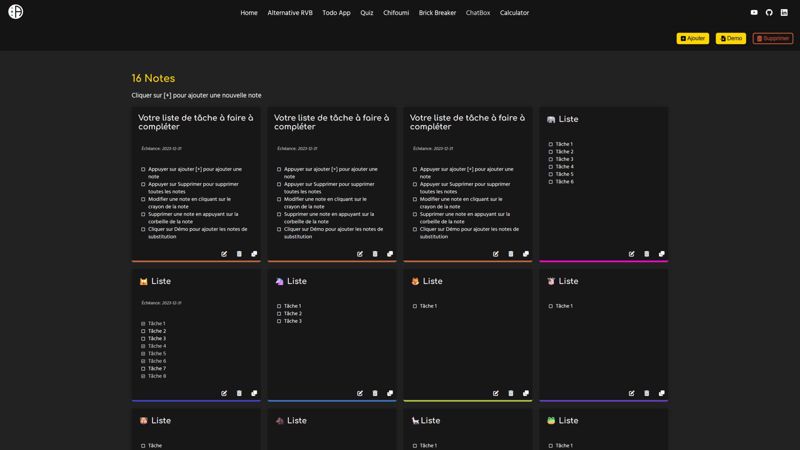Click the pencil icon on cat Liste note
800x450 pixels.
point(224,393)
